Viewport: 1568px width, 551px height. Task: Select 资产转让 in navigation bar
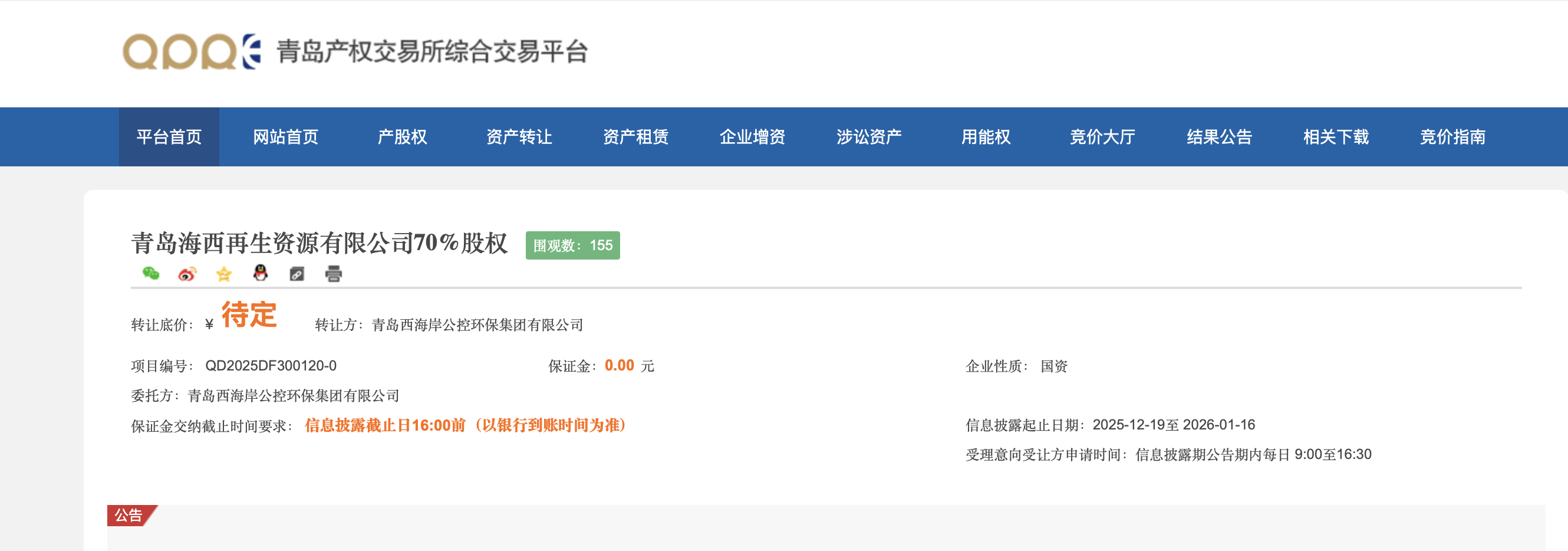coord(519,137)
